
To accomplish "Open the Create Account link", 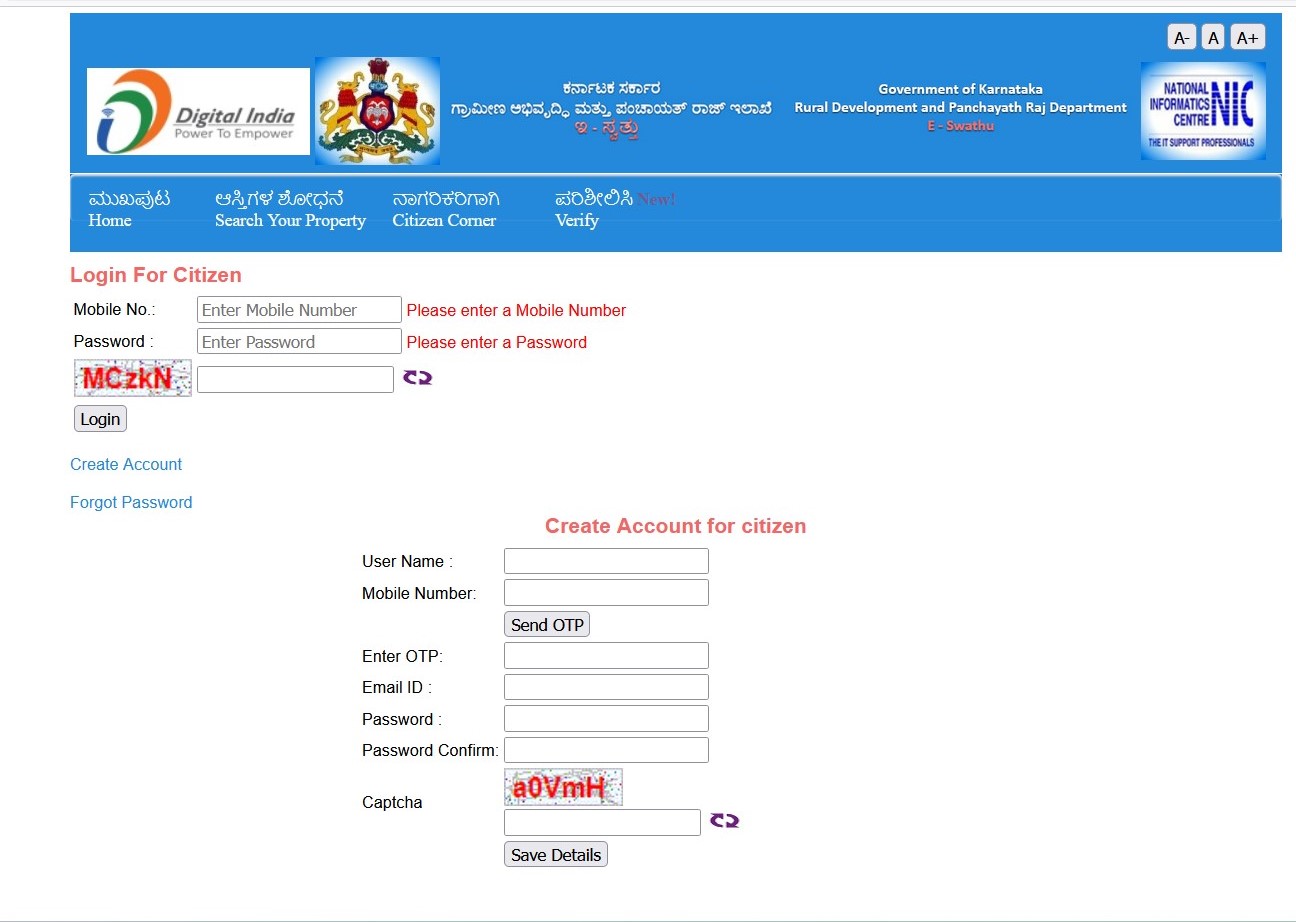I will 126,464.
